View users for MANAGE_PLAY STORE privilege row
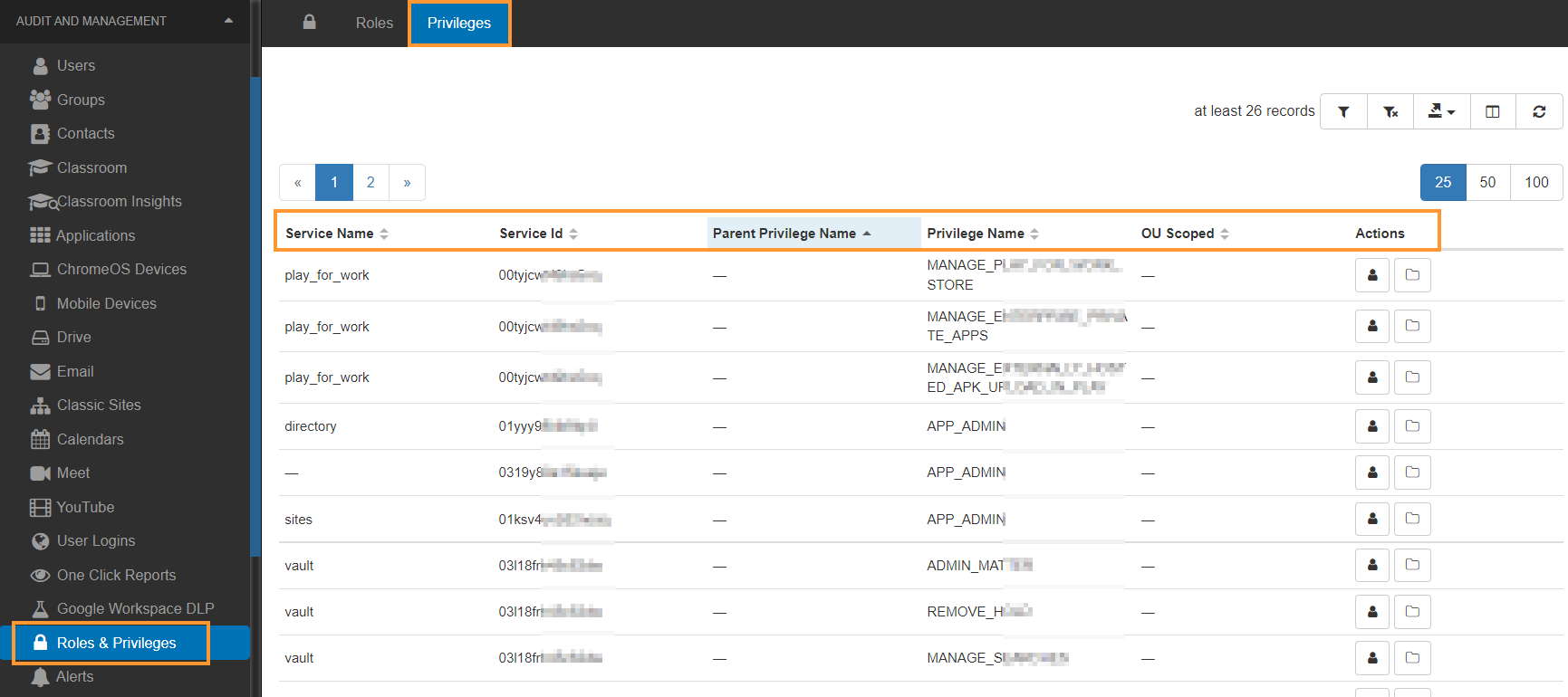The width and height of the screenshot is (1568, 697). (1372, 275)
